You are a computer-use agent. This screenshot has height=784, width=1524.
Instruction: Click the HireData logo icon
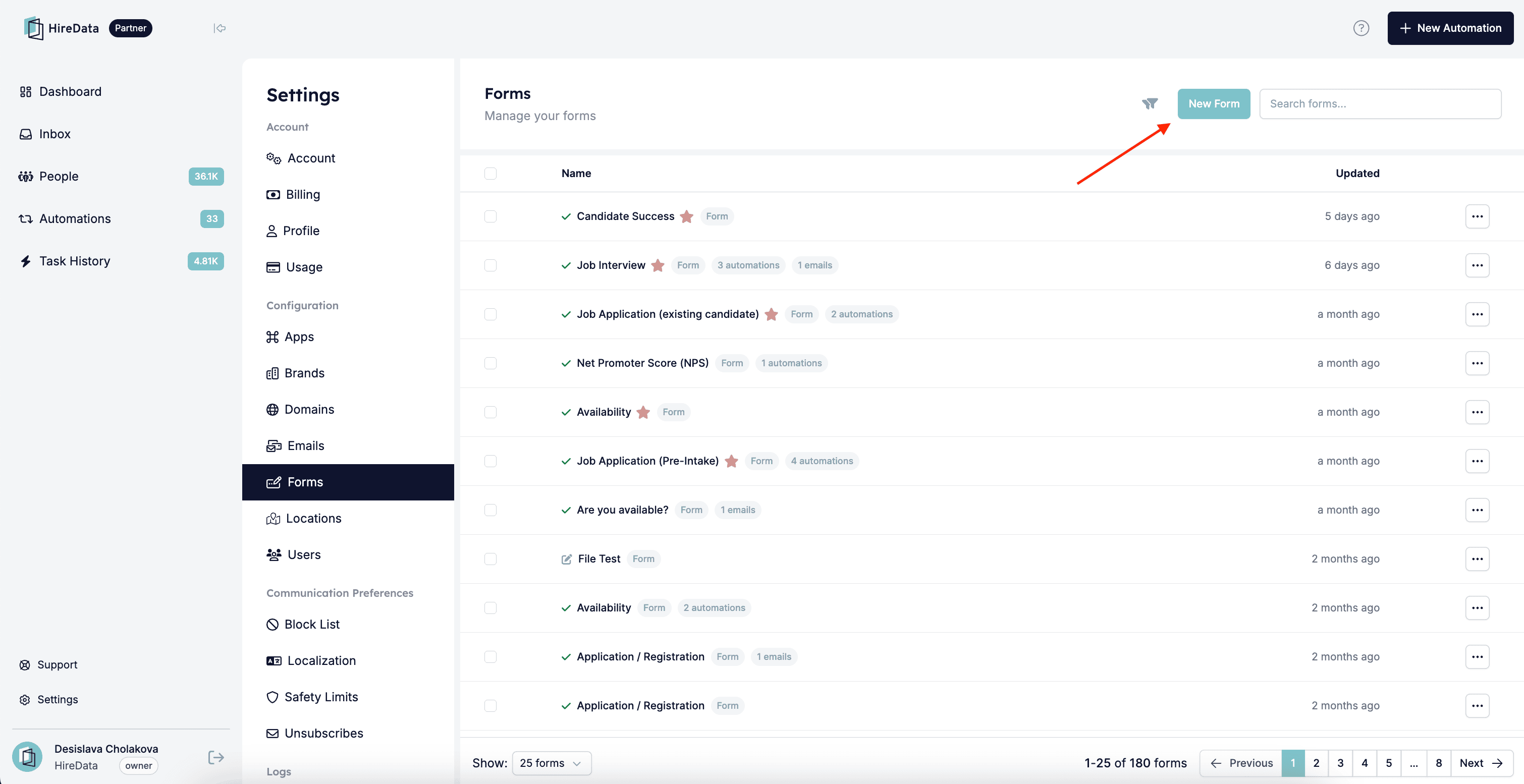tap(34, 28)
